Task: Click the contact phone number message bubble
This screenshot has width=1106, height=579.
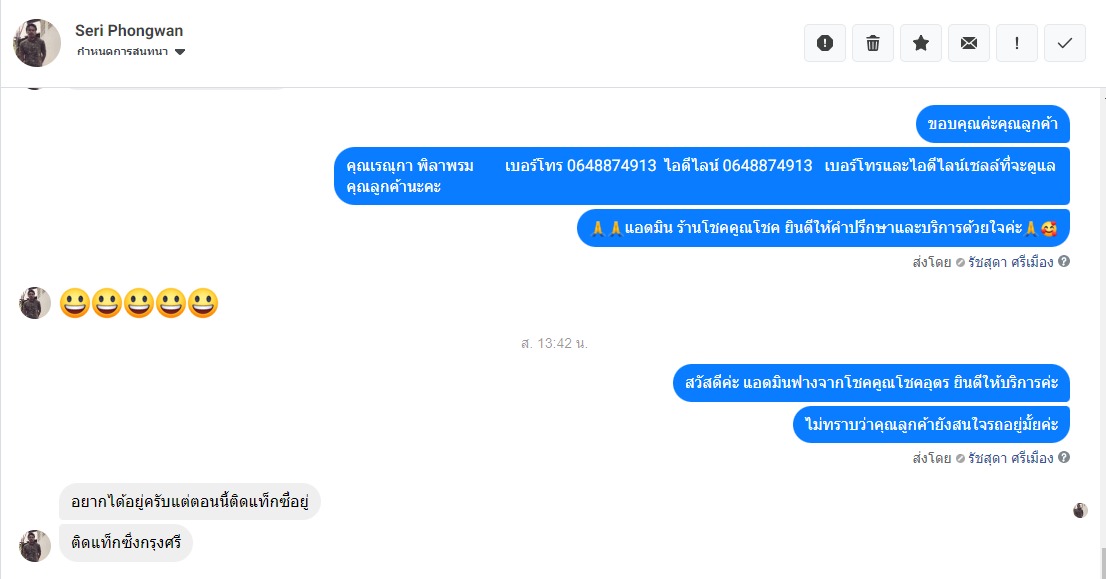Action: 702,176
